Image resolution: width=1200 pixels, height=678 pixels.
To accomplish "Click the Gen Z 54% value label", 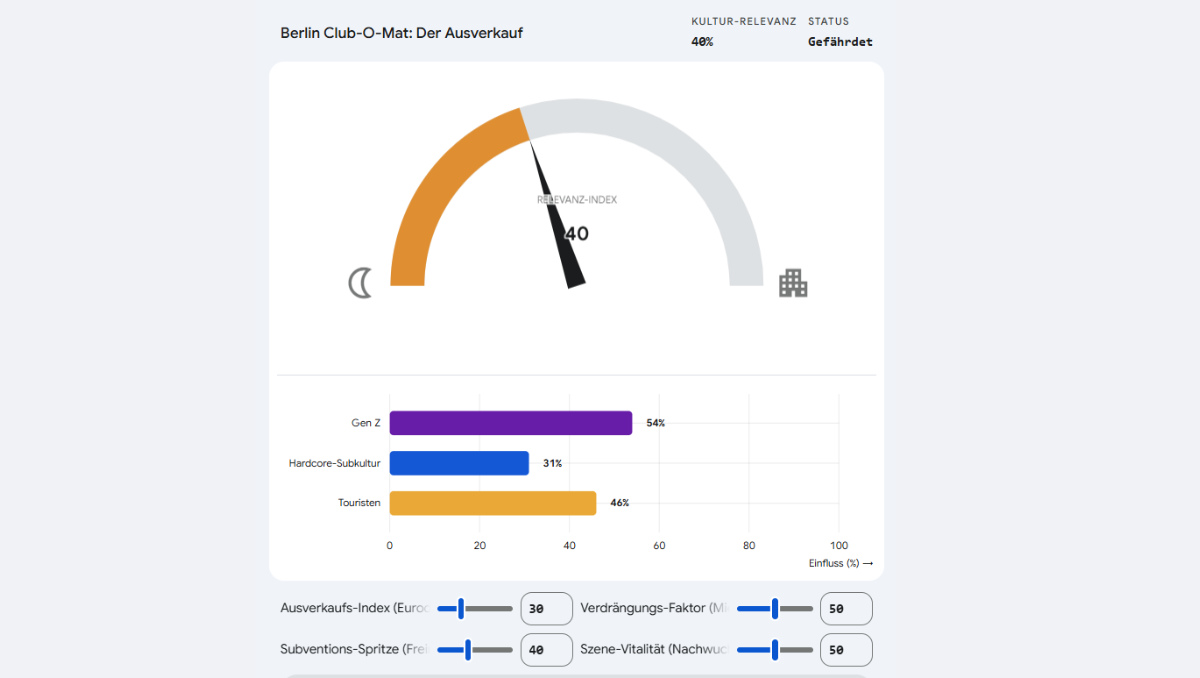I will click(x=655, y=423).
